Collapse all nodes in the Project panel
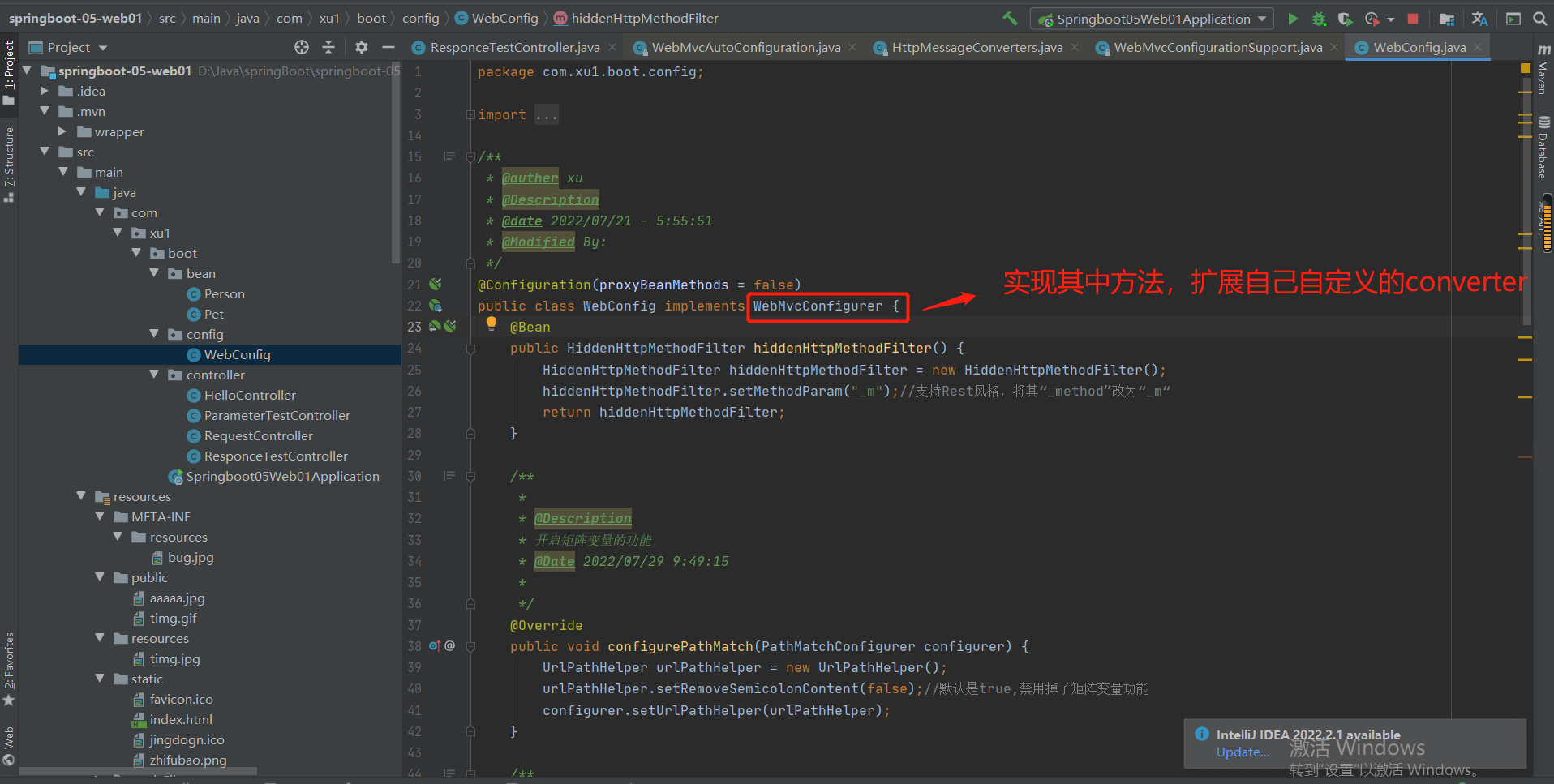1554x784 pixels. (x=328, y=47)
